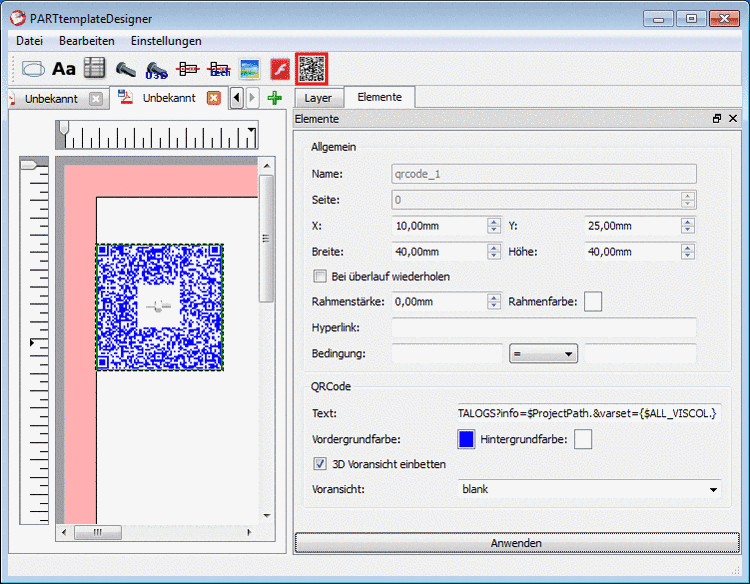Toggle the 3D Voransicht einbetten checkbox
This screenshot has height=584, width=750.
click(x=320, y=464)
